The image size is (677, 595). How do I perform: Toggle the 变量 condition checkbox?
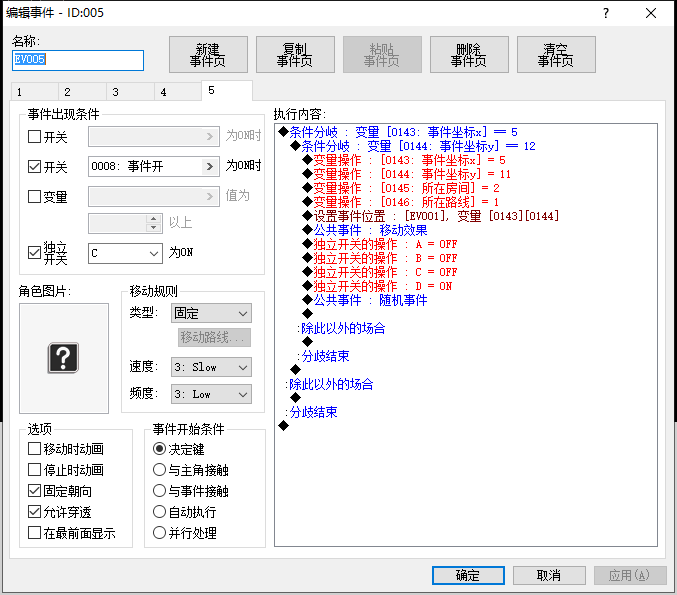coord(35,196)
